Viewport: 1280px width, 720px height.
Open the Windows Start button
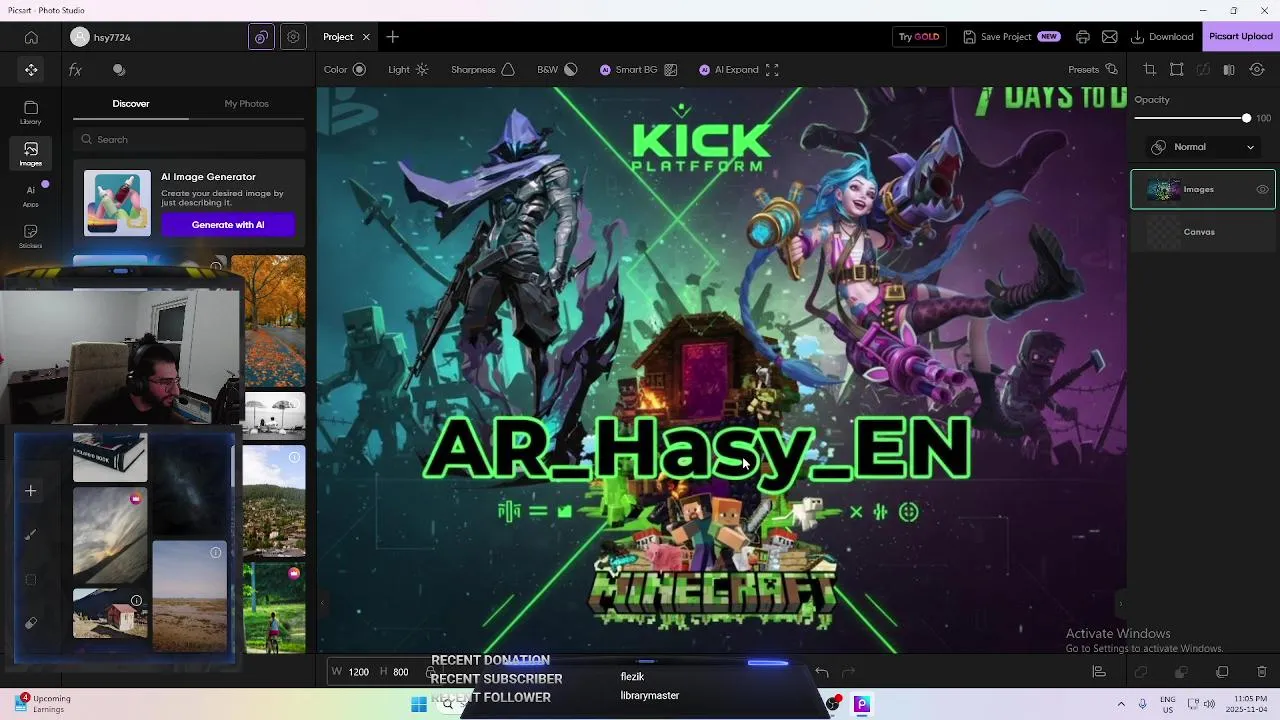click(419, 704)
